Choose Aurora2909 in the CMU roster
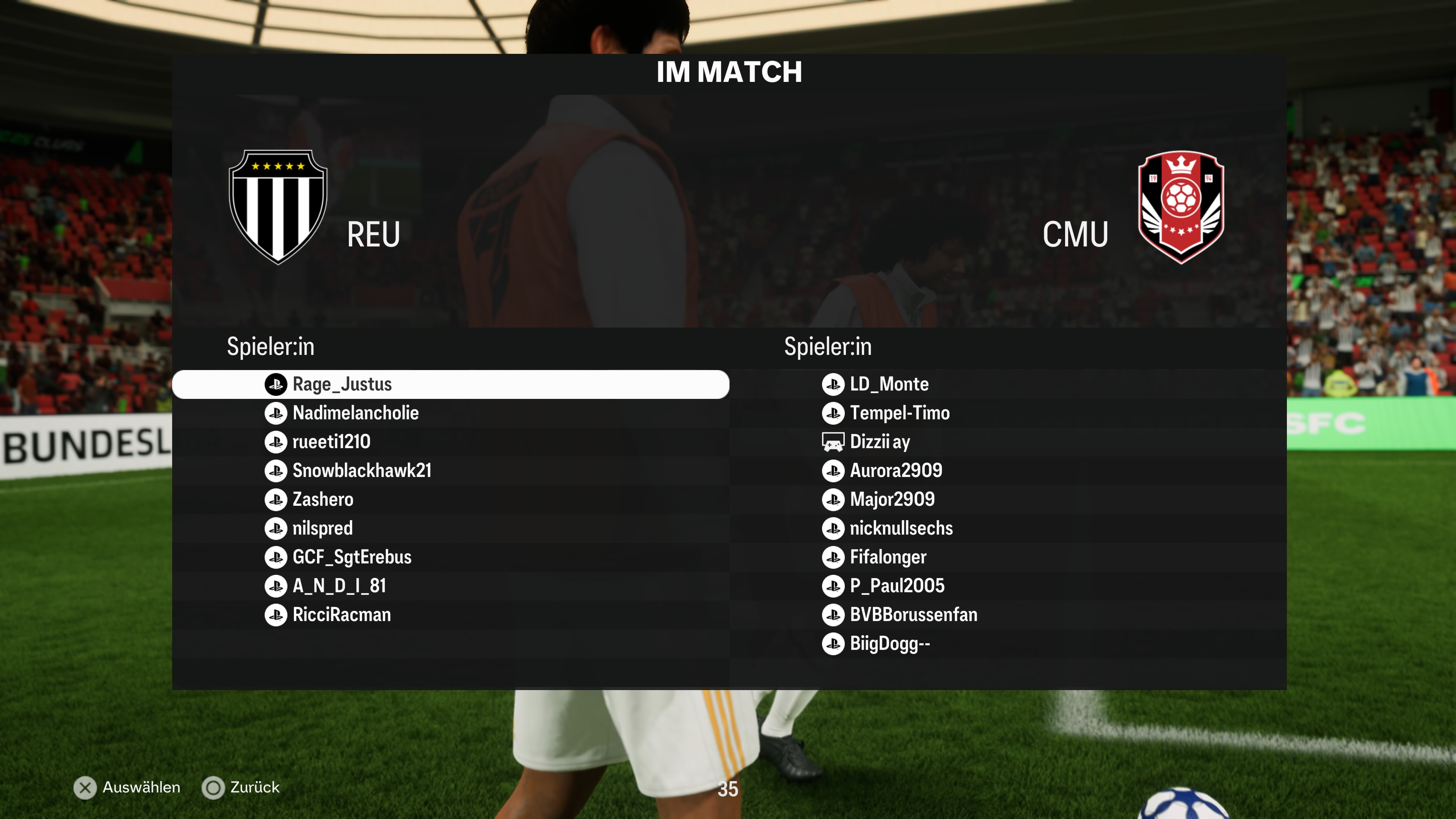1456x819 pixels. [1008, 471]
